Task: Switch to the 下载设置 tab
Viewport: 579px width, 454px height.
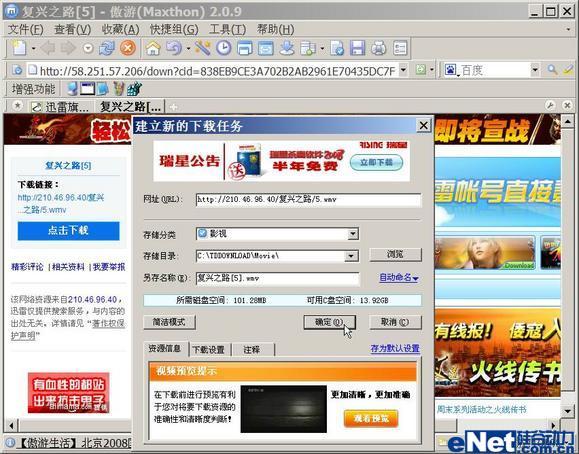Action: coord(209,349)
